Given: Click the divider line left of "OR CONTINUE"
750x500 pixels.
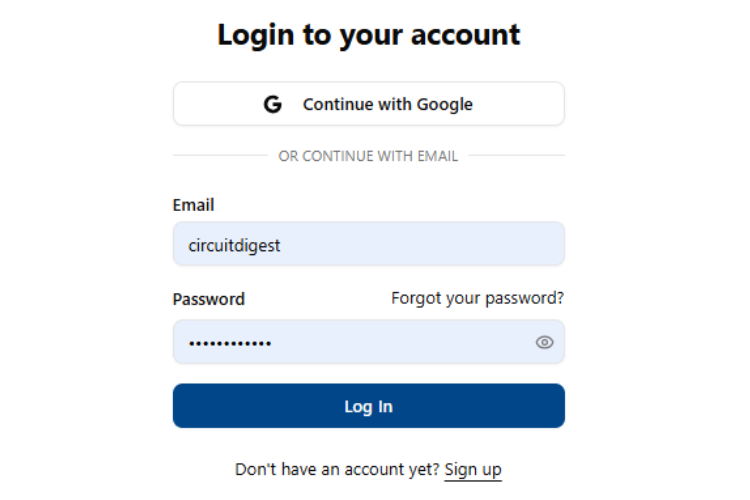Looking at the screenshot, I should [x=220, y=156].
